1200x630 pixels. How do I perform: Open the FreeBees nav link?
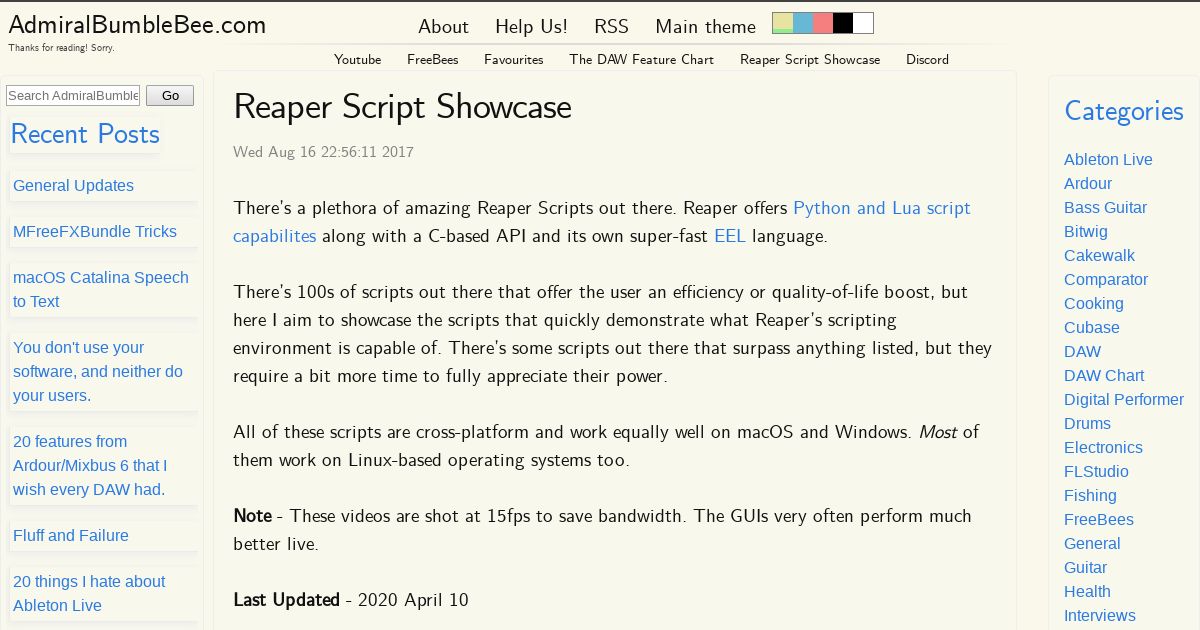[432, 60]
